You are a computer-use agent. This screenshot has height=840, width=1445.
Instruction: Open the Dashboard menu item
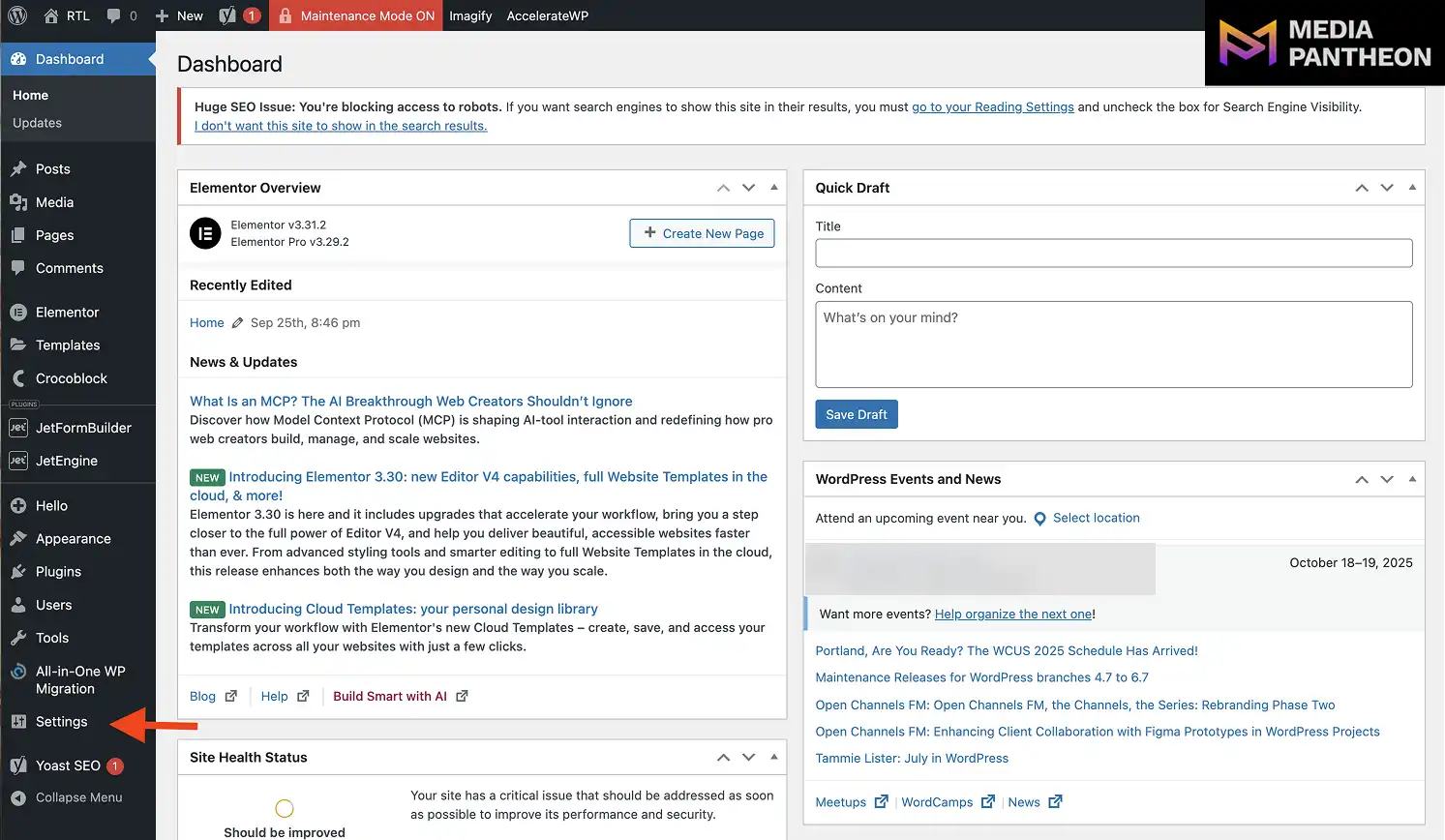[77, 59]
